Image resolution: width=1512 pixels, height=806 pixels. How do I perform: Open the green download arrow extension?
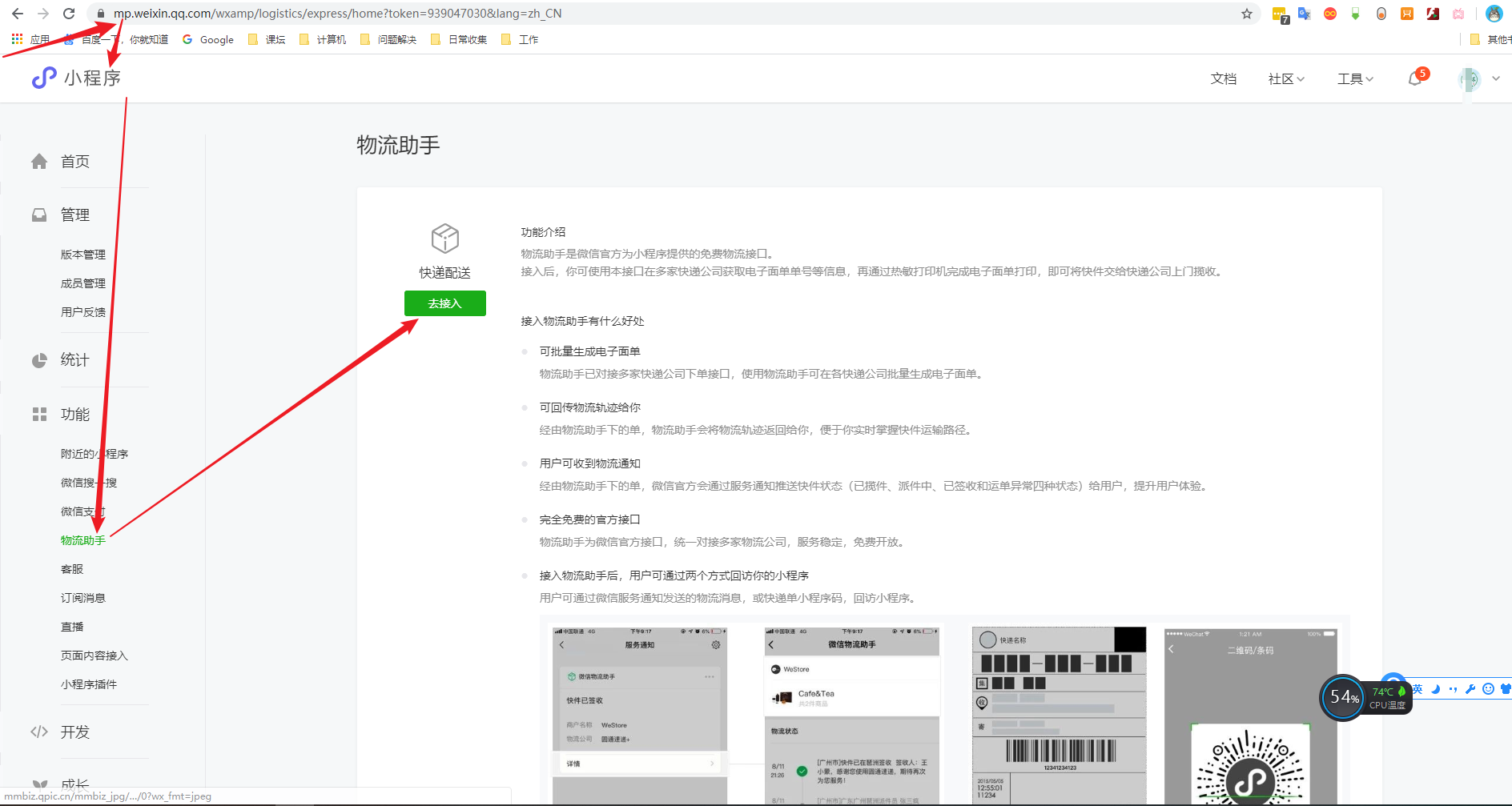[1355, 14]
